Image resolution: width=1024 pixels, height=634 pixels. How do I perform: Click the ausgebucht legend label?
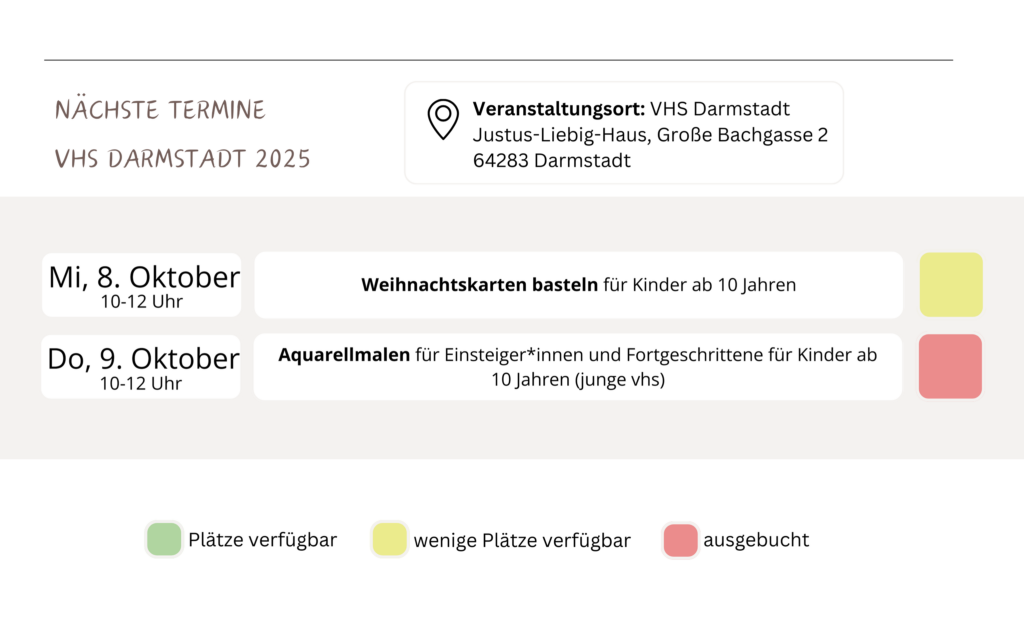tap(756, 540)
